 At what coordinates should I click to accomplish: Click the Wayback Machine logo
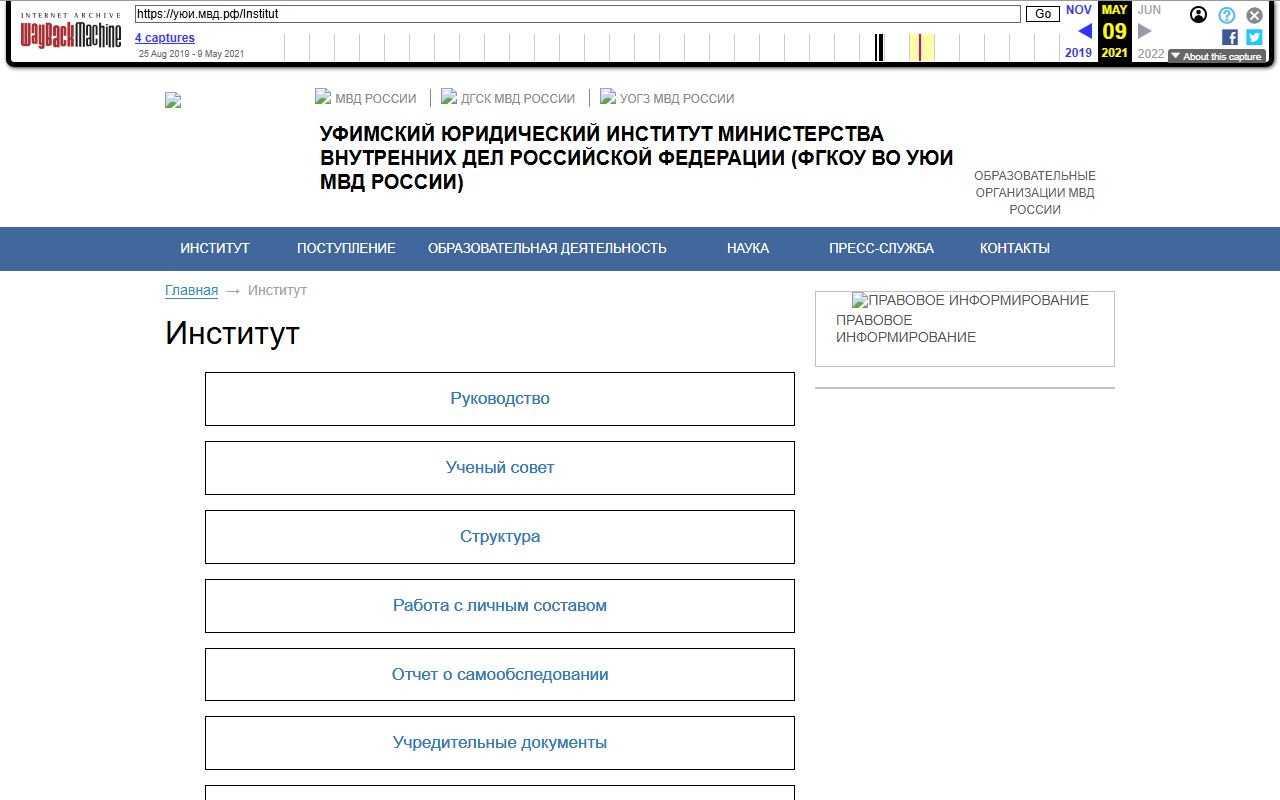point(71,32)
